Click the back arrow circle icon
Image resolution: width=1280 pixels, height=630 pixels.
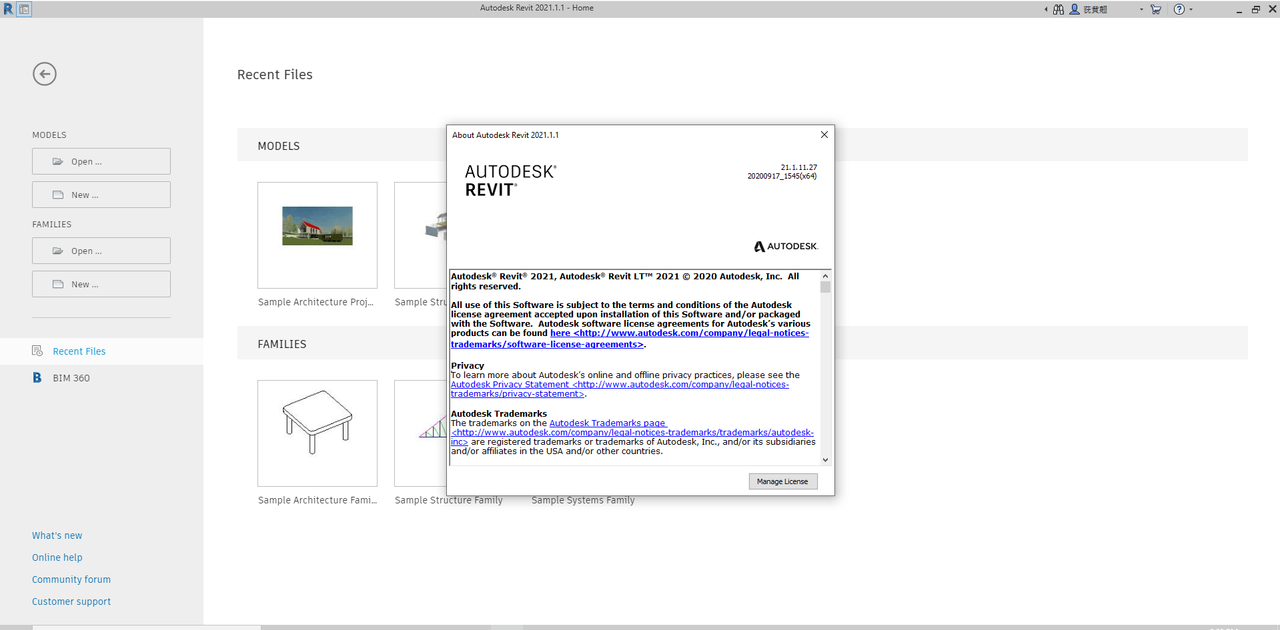(44, 74)
